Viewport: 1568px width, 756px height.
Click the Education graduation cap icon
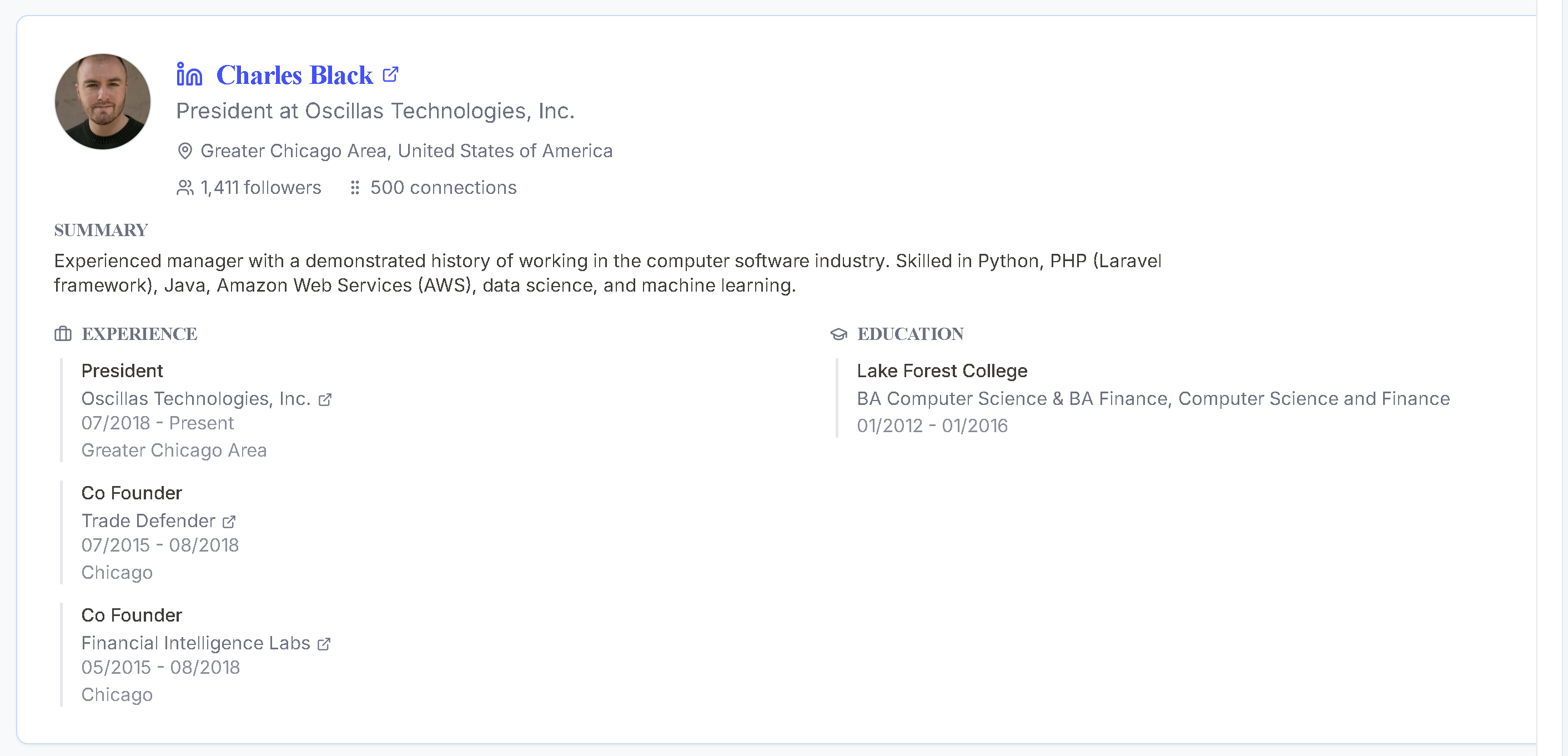pyautogui.click(x=839, y=334)
